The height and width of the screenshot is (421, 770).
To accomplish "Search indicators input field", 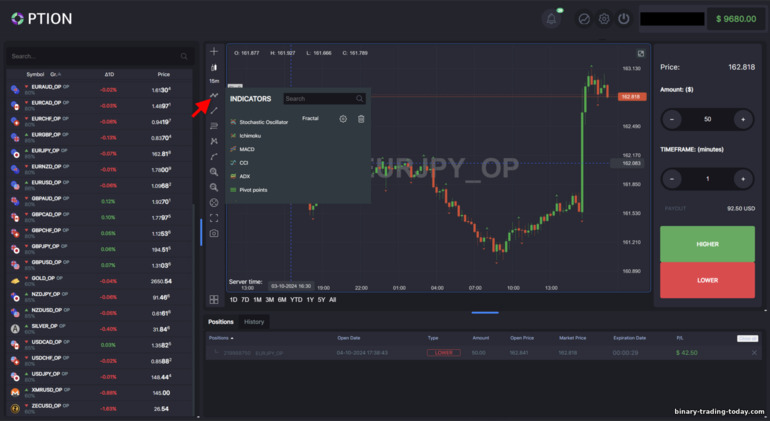I will point(325,99).
